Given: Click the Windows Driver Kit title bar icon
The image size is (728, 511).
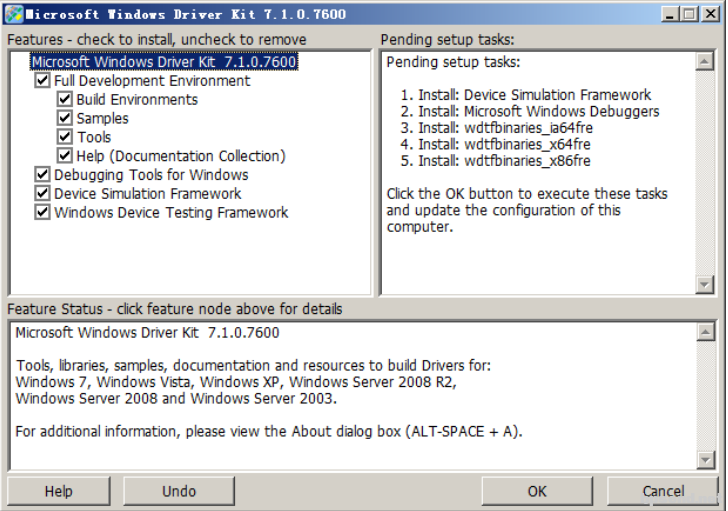Looking at the screenshot, I should point(13,14).
